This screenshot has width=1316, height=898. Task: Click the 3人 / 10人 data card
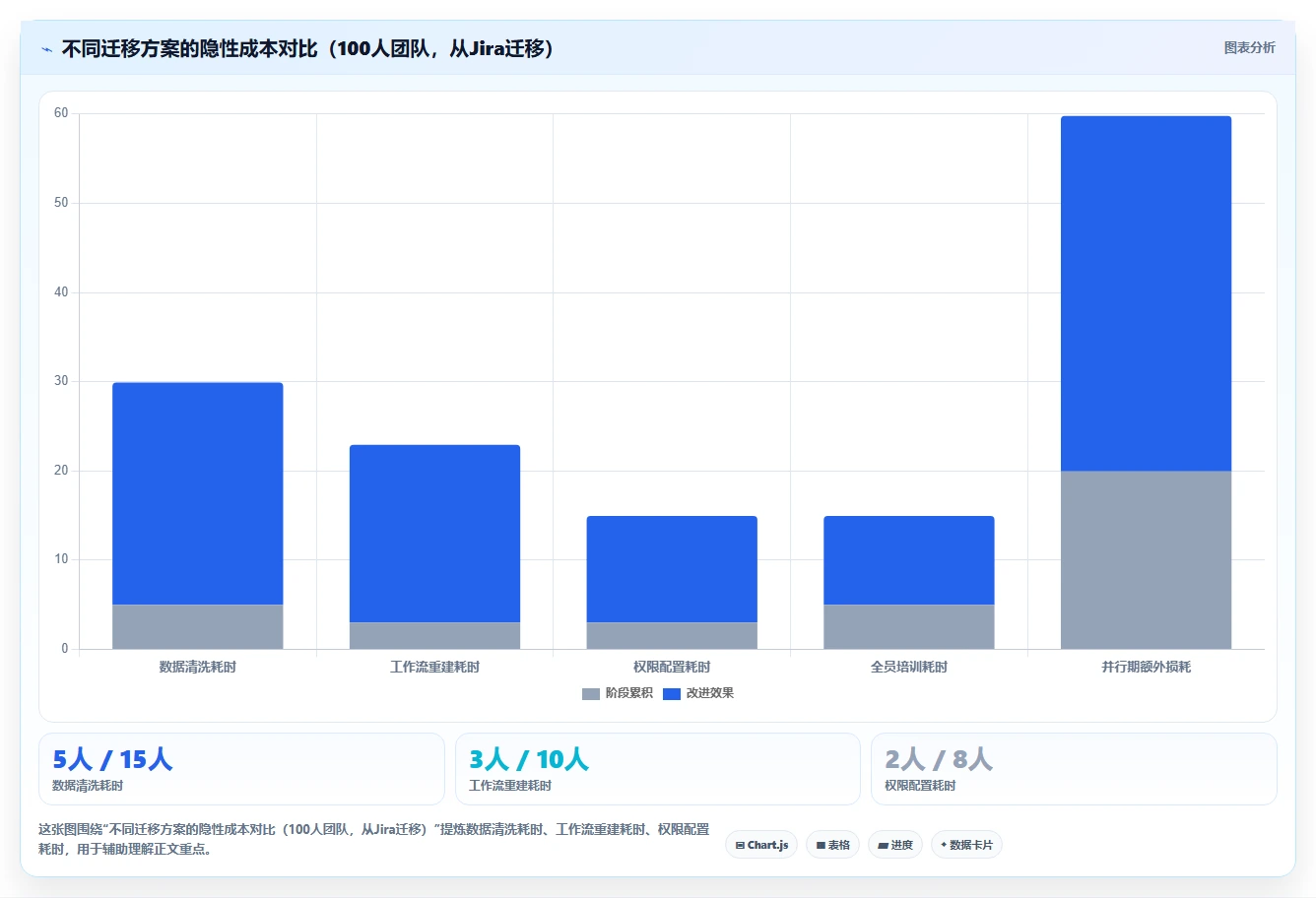pos(657,769)
